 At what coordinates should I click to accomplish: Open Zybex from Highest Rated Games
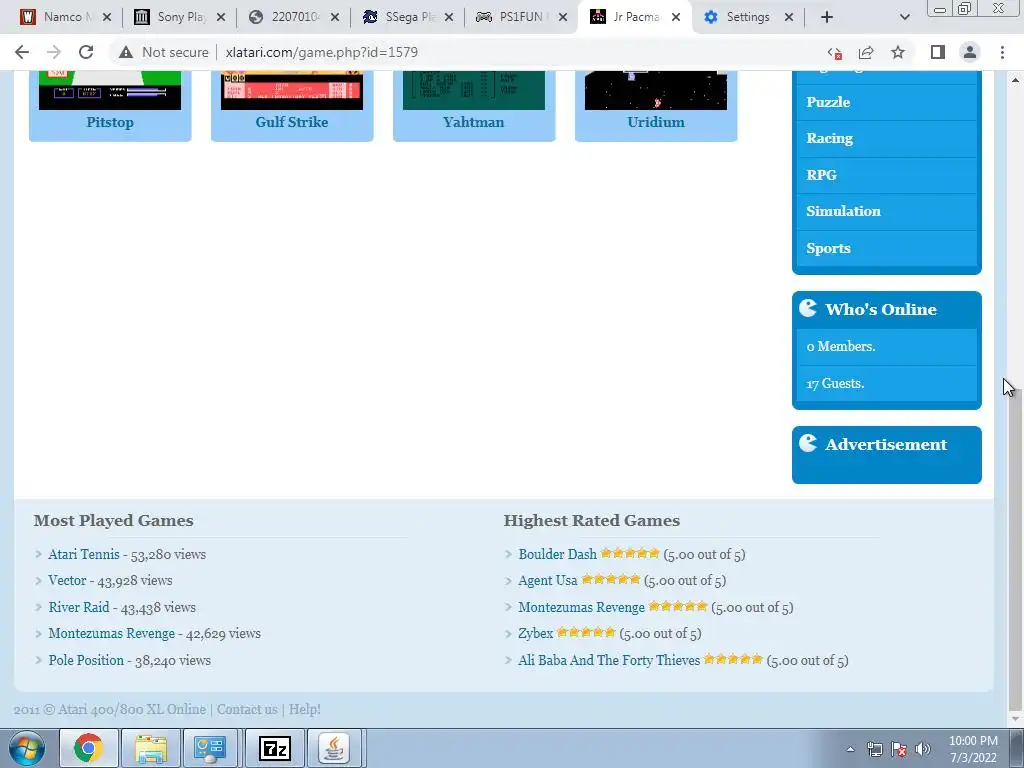[x=536, y=633]
